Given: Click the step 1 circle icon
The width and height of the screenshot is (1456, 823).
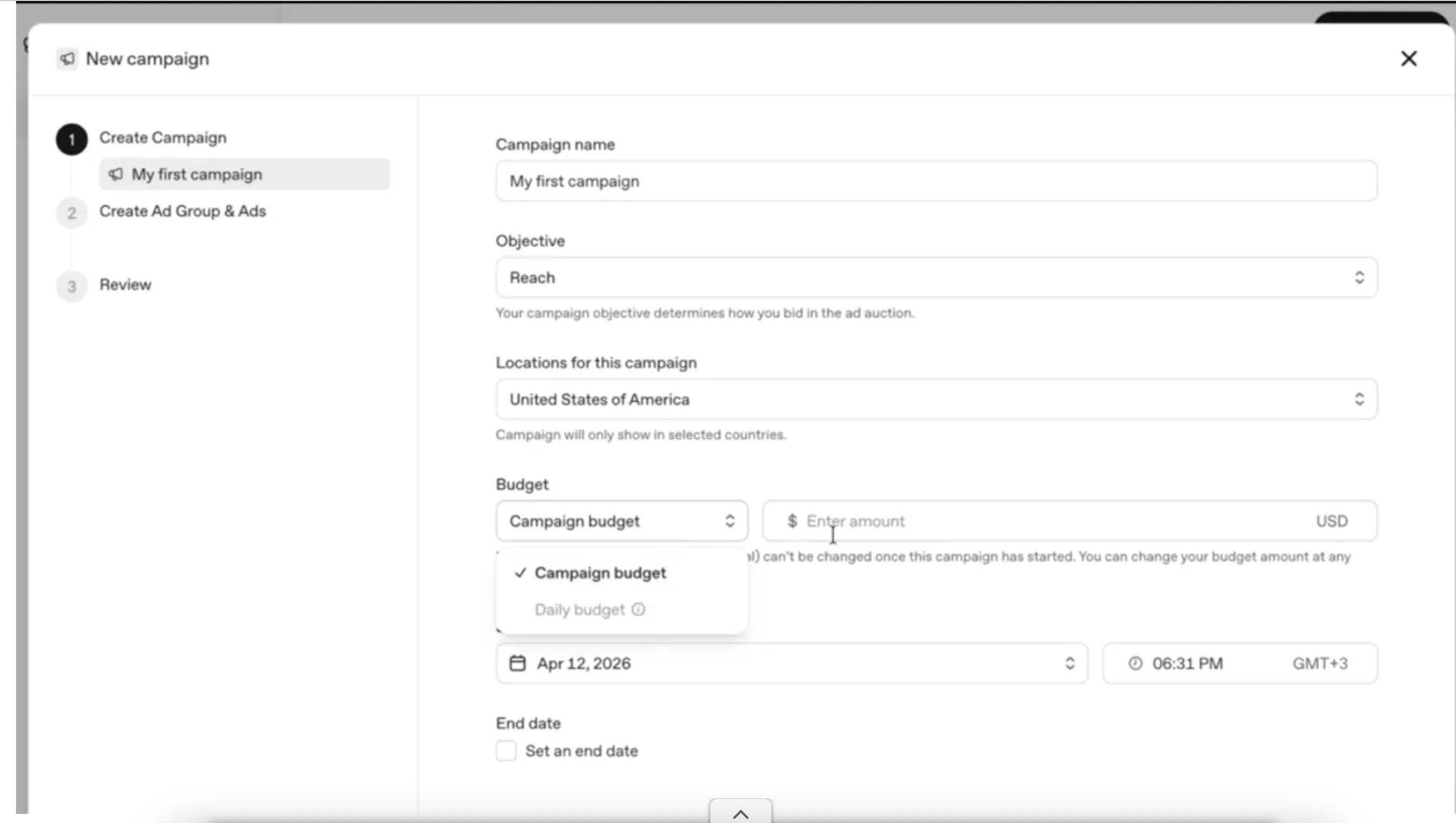Looking at the screenshot, I should click(x=72, y=139).
